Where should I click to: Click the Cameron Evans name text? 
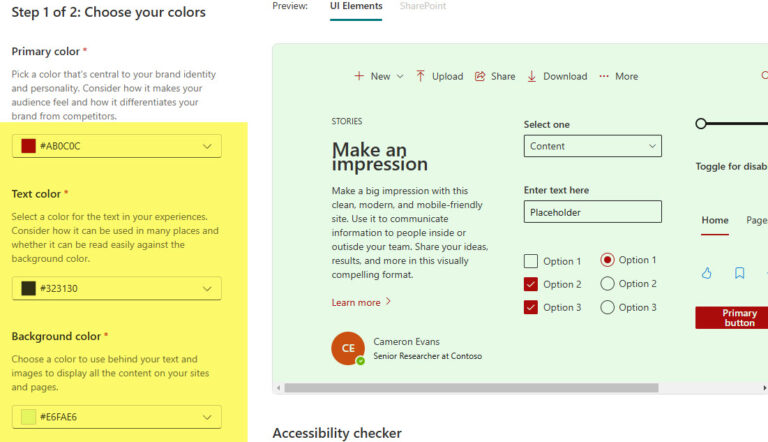click(x=407, y=342)
